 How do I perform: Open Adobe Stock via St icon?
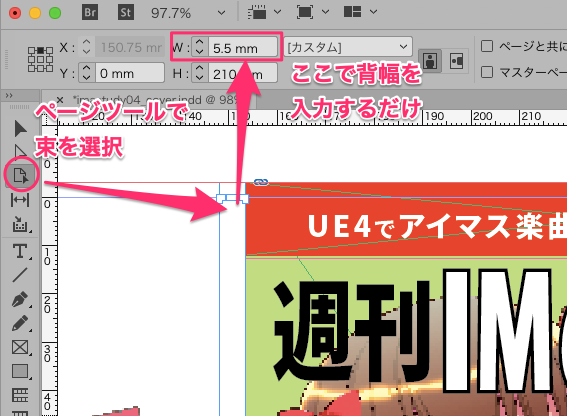point(125,13)
